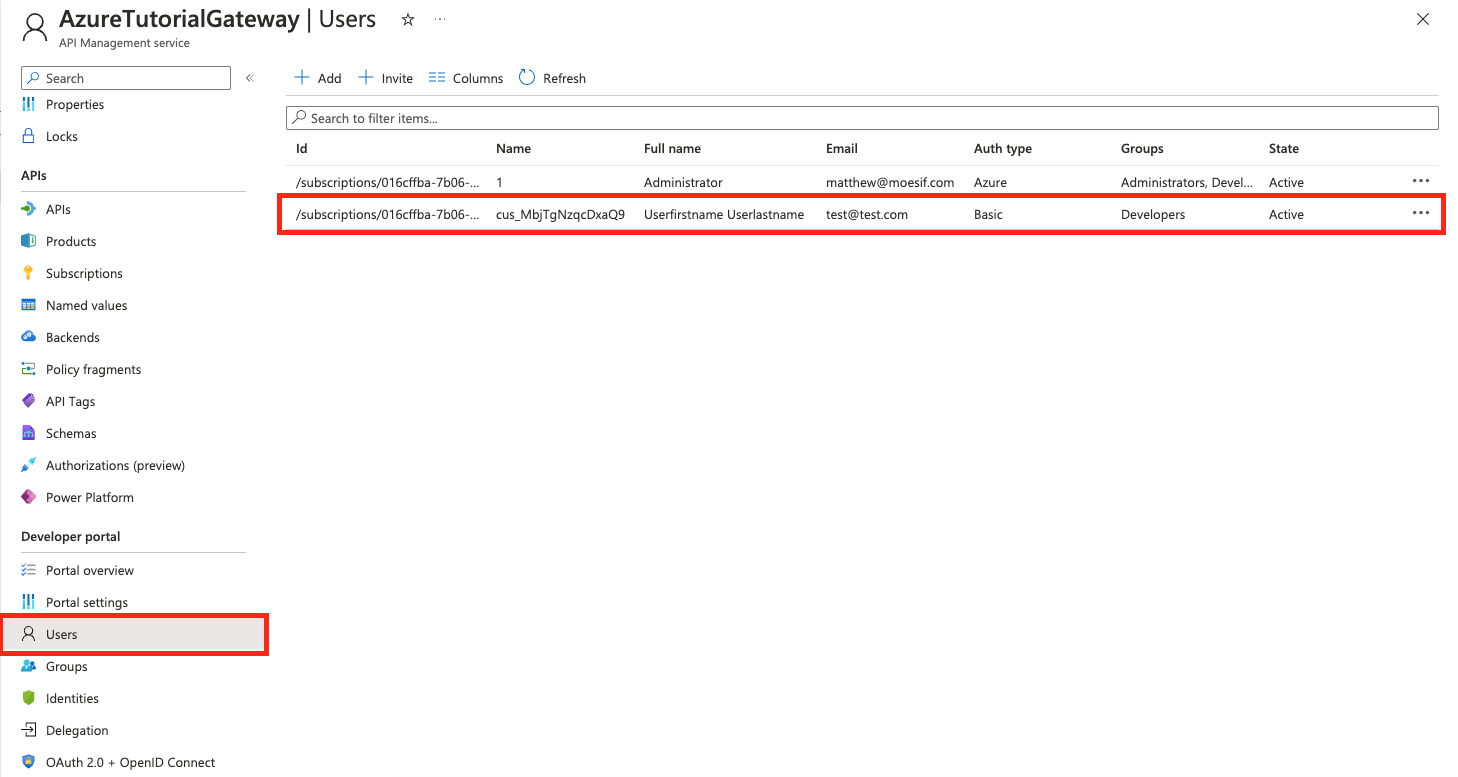The width and height of the screenshot is (1458, 777).
Task: Open the more options for test@test.com user
Action: point(1420,214)
